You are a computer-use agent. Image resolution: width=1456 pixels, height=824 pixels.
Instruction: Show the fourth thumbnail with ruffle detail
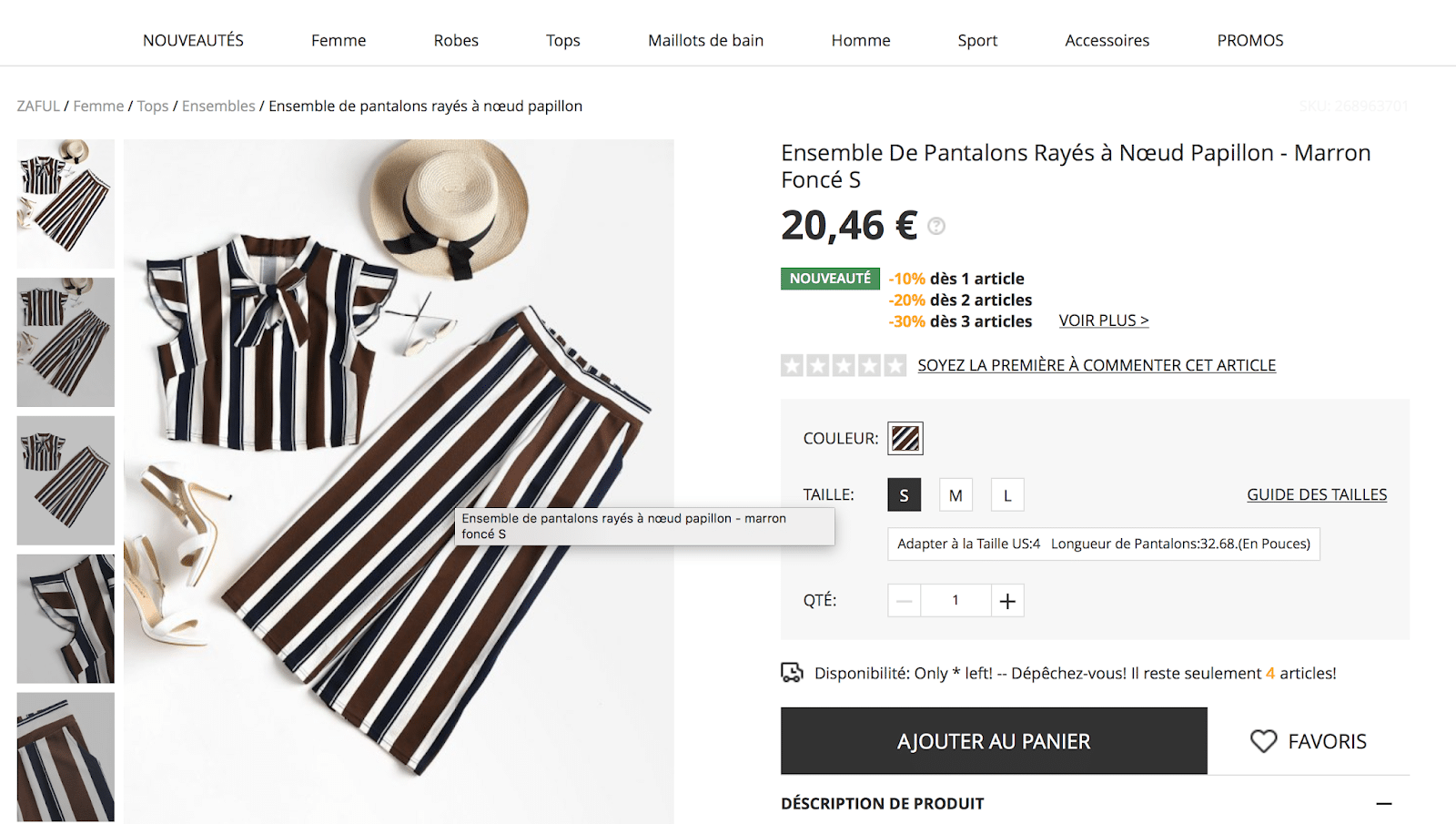click(66, 618)
